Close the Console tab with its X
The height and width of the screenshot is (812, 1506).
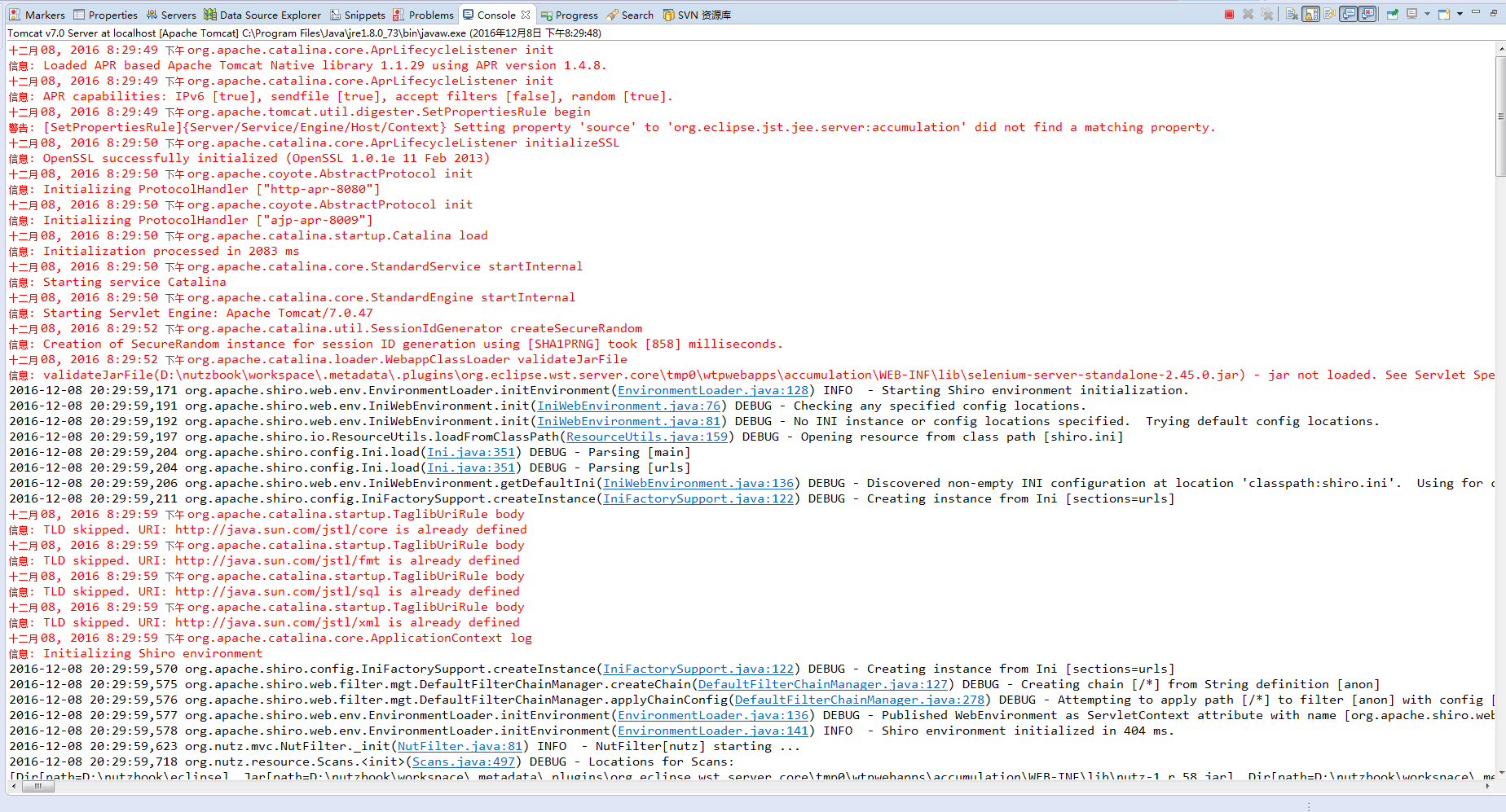[x=526, y=15]
